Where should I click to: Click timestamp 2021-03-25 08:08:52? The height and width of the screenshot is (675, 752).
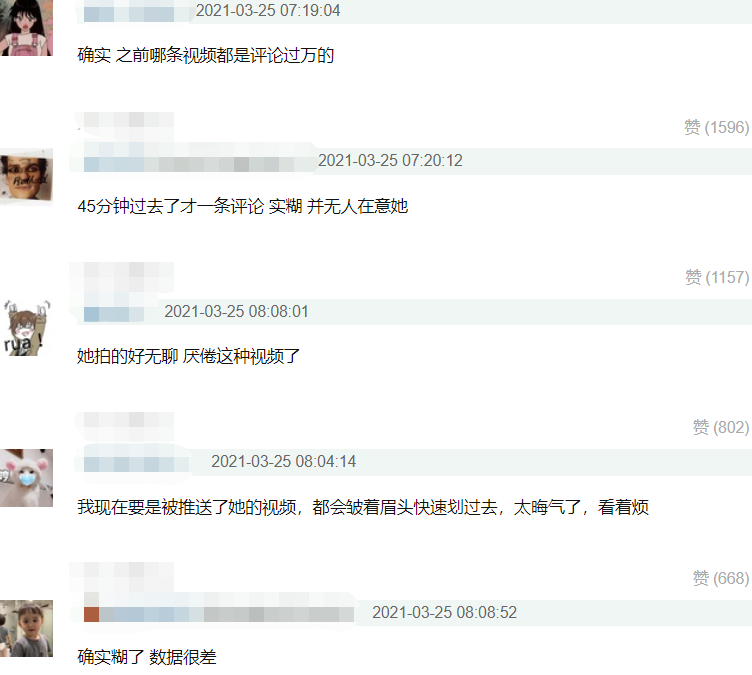(445, 612)
